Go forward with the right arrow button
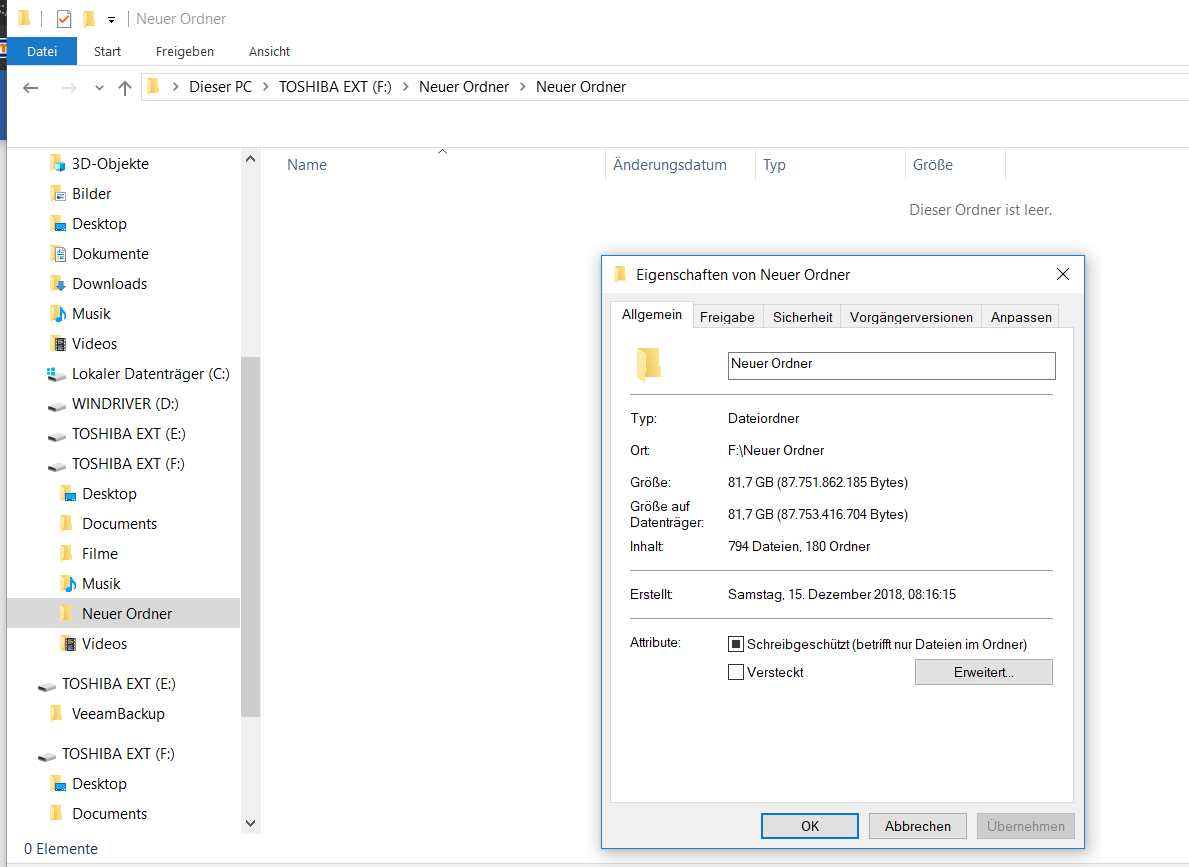 tap(69, 88)
